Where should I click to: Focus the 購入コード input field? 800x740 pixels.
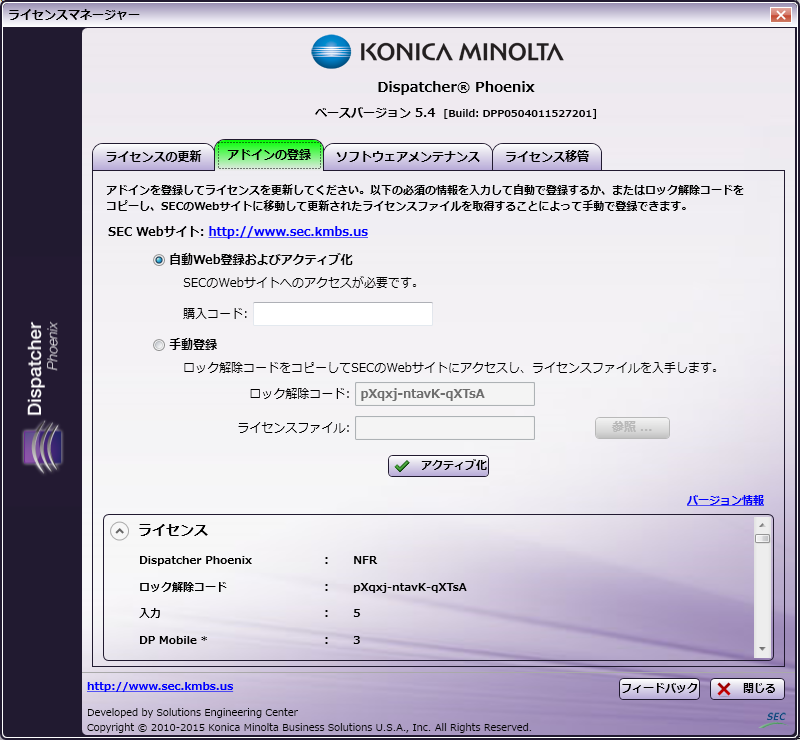pyautogui.click(x=343, y=313)
